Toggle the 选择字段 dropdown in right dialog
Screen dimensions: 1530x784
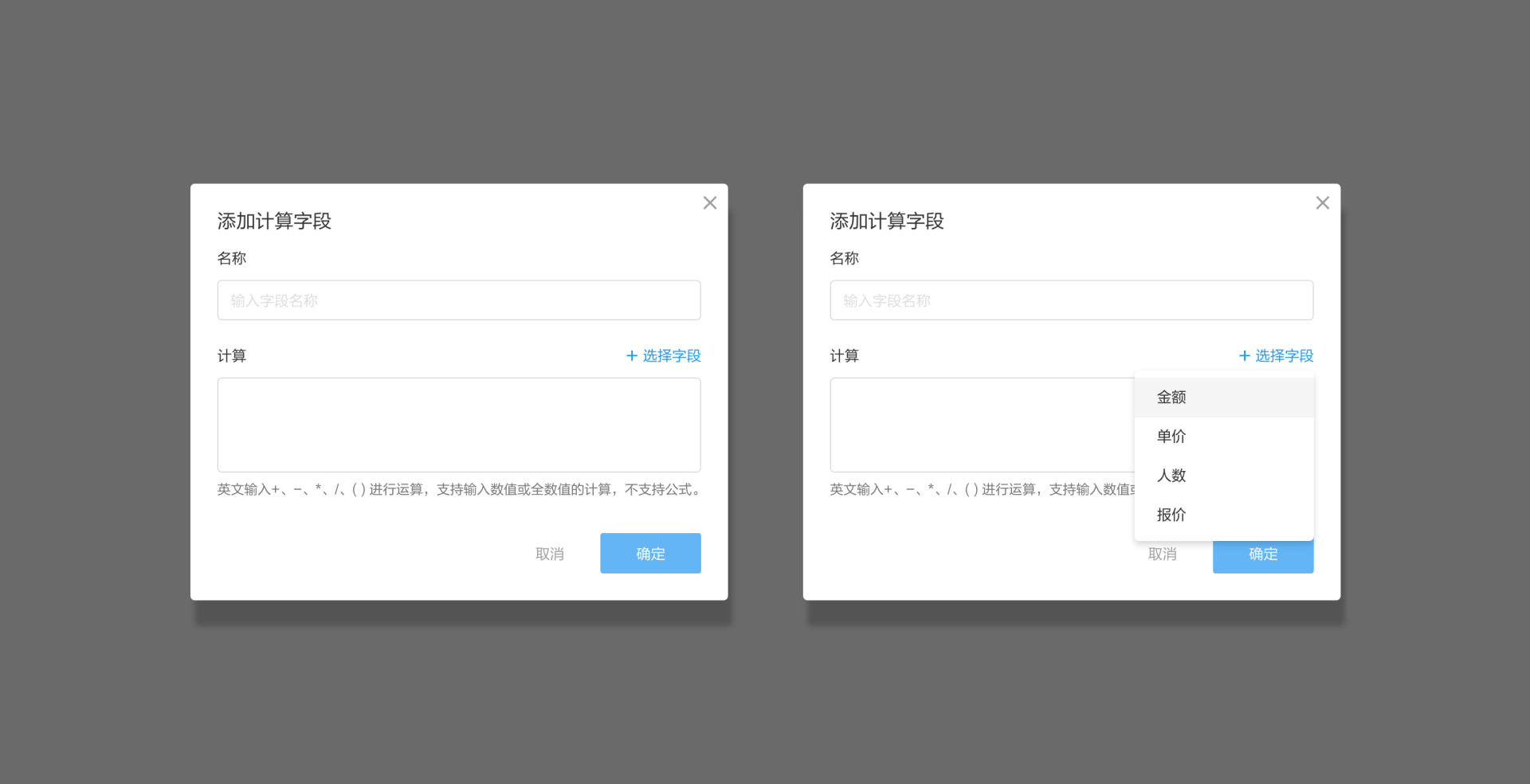click(x=1276, y=356)
